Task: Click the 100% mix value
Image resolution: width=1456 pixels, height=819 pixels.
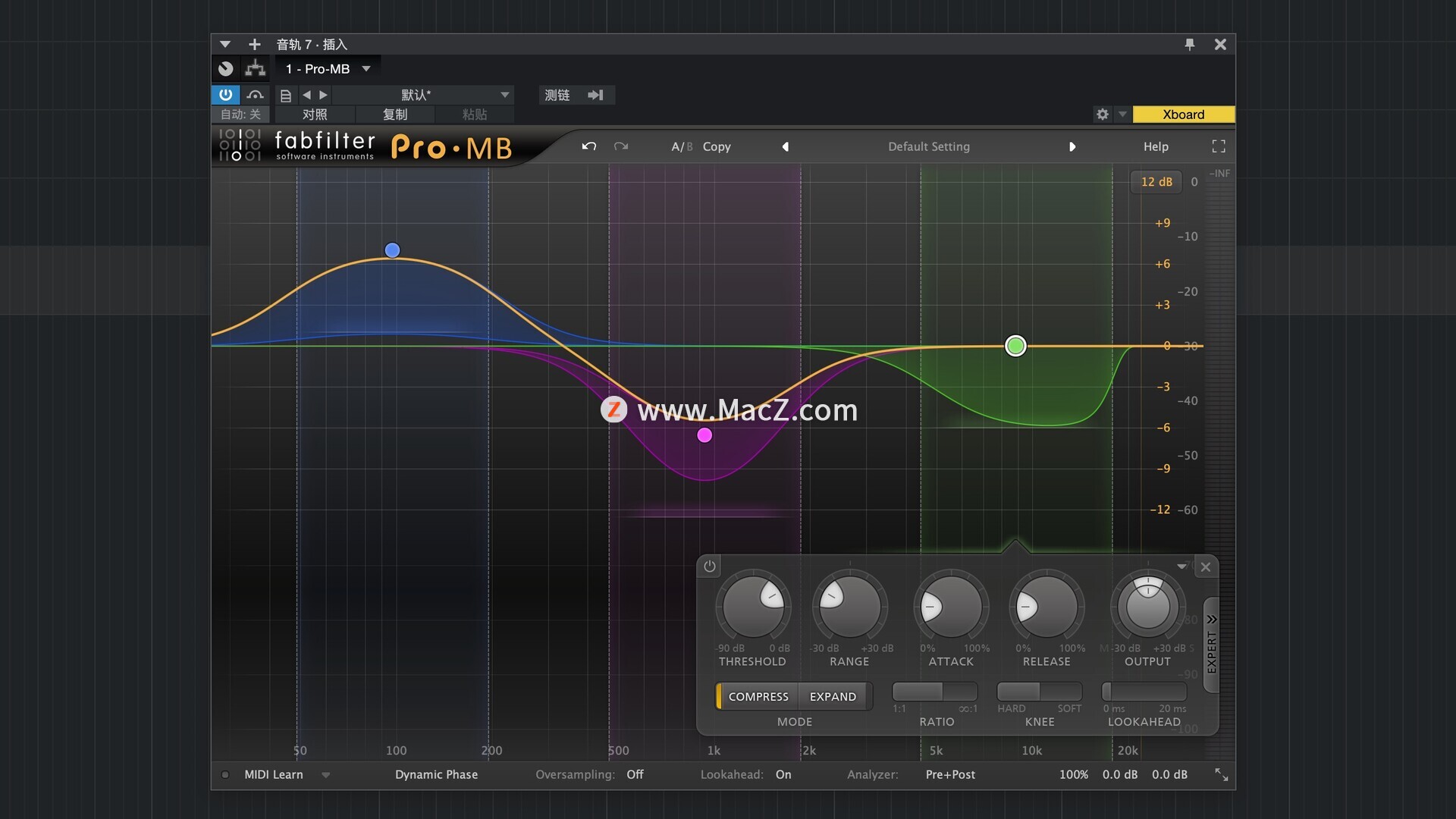Action: click(x=1073, y=774)
